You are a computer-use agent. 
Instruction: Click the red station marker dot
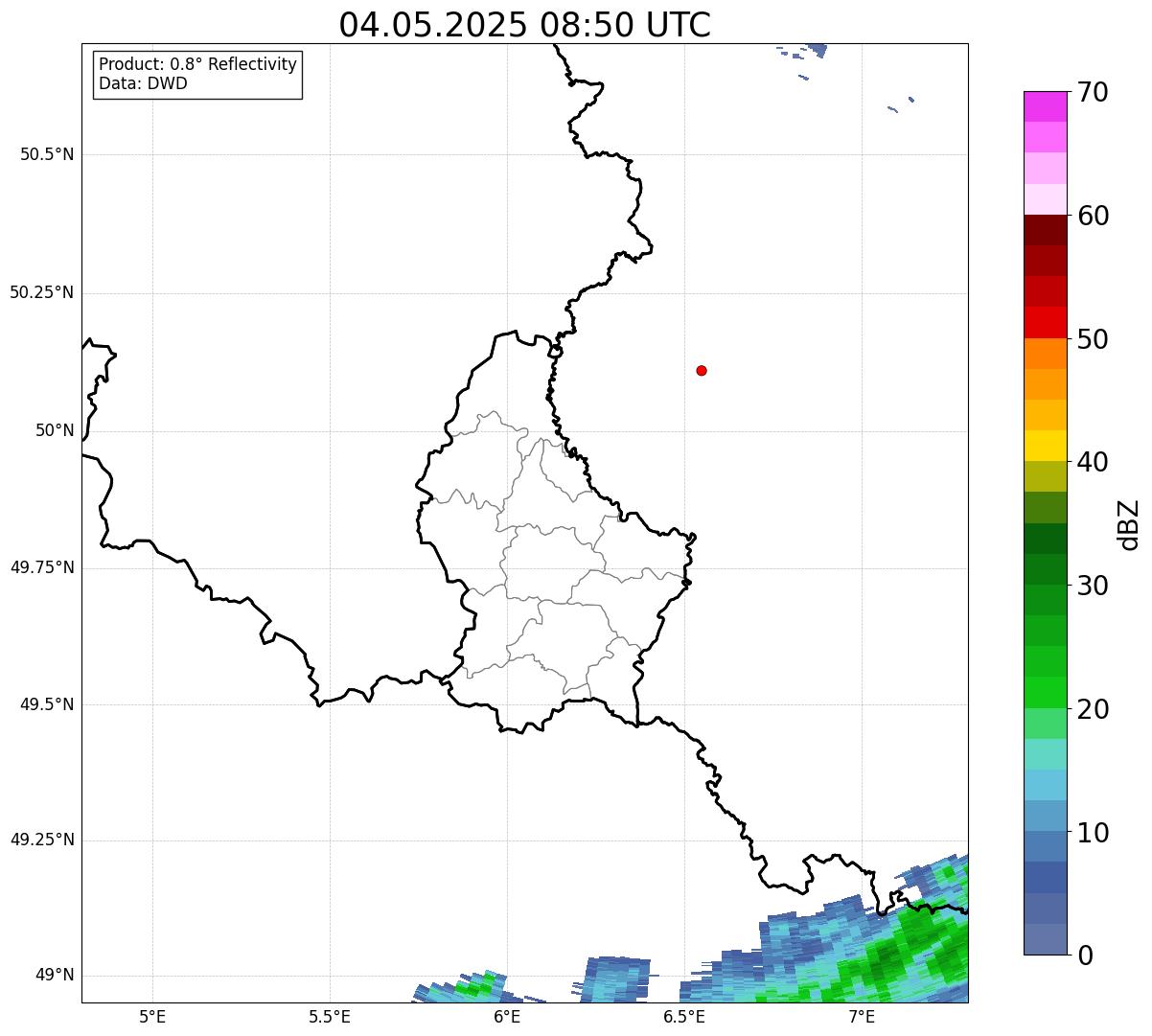(702, 370)
